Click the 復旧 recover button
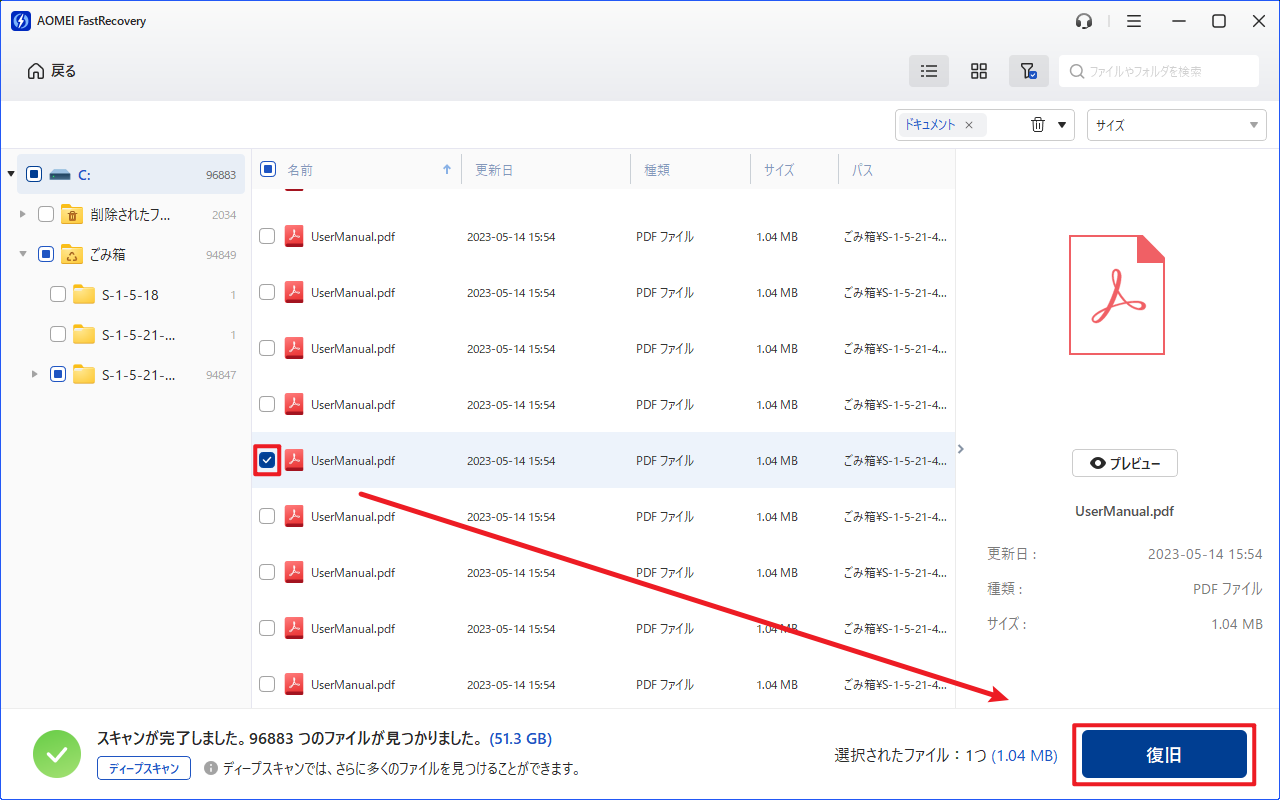The width and height of the screenshot is (1280, 800). (1164, 755)
